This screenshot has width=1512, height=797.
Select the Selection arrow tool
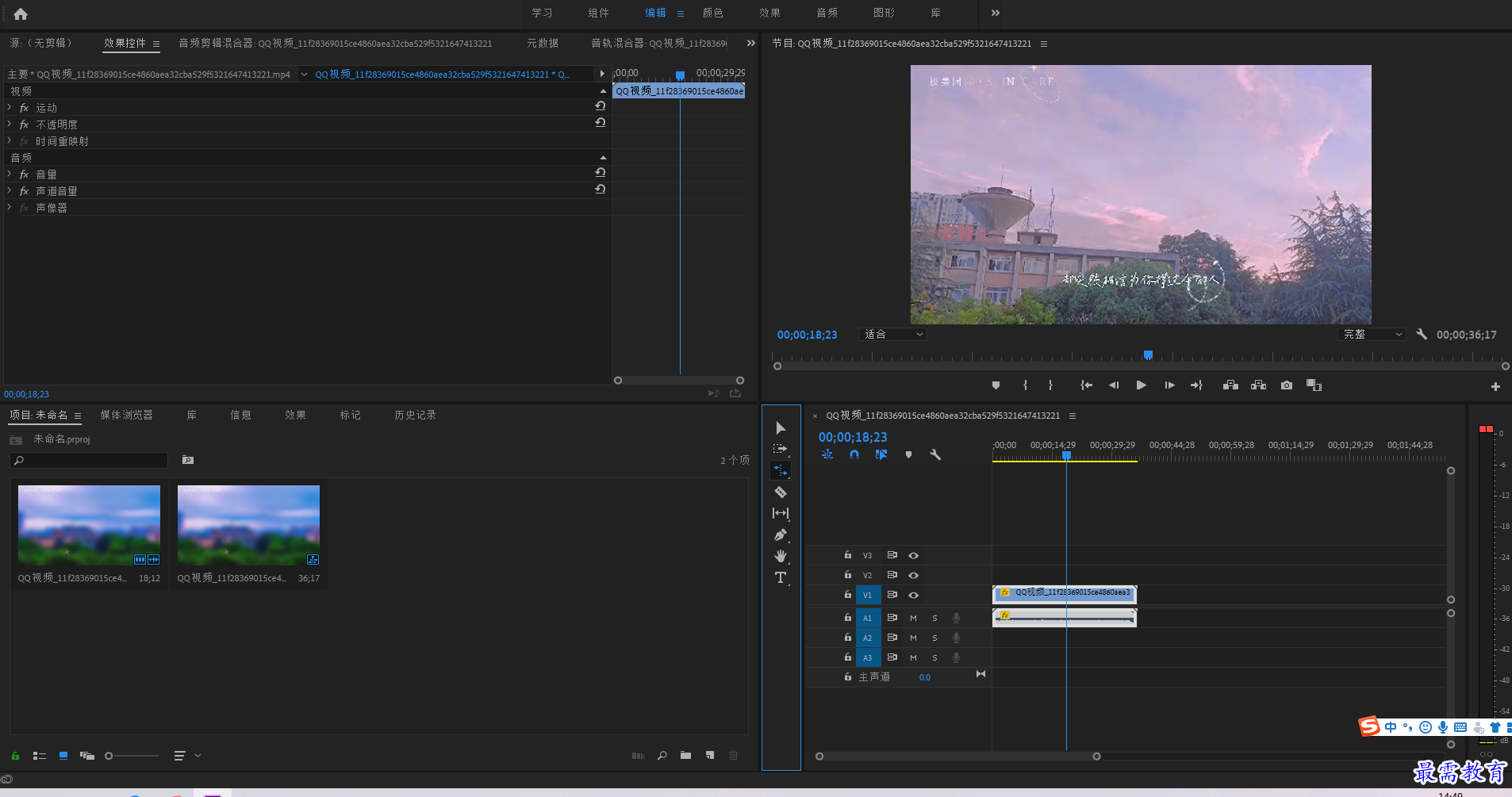[x=781, y=427]
